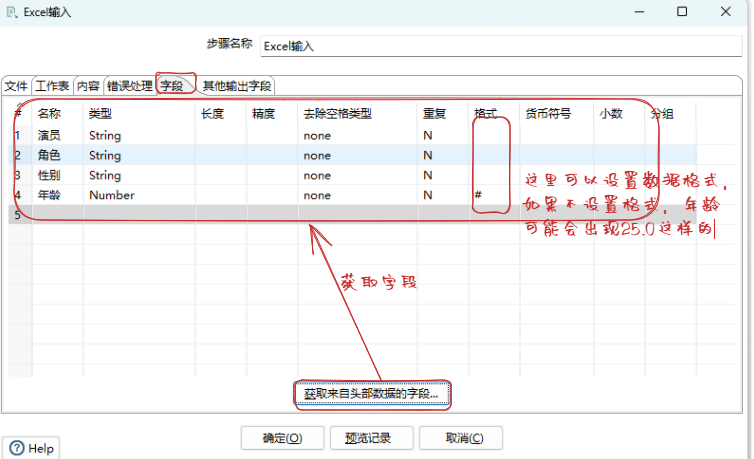Select the 性别 name cell
This screenshot has height=459, width=754.
click(x=58, y=175)
